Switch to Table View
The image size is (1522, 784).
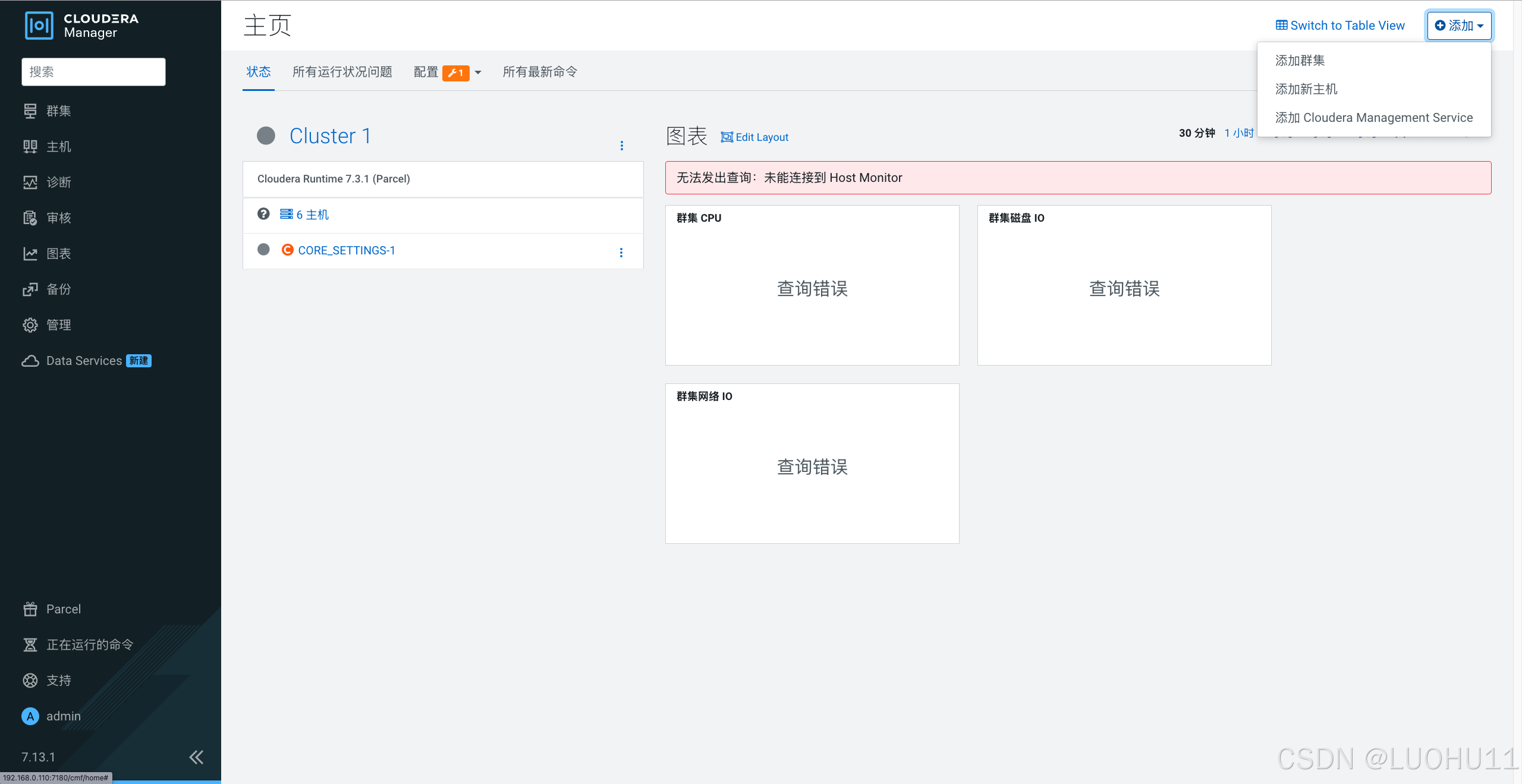[x=1340, y=26]
